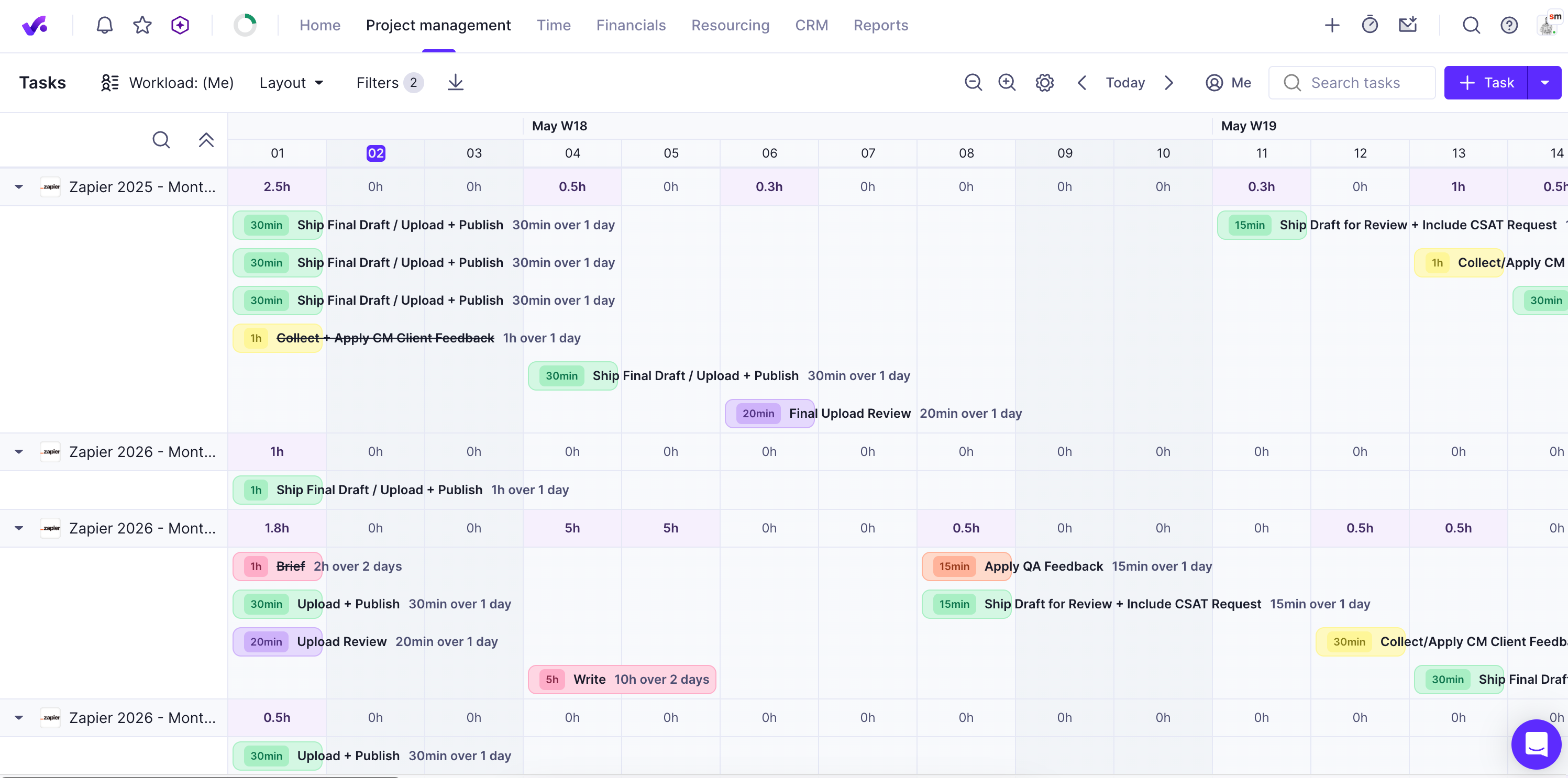The height and width of the screenshot is (778, 1568).
Task: Open Collect/Apply CM Client Feedback 30min task
Action: (1361, 642)
